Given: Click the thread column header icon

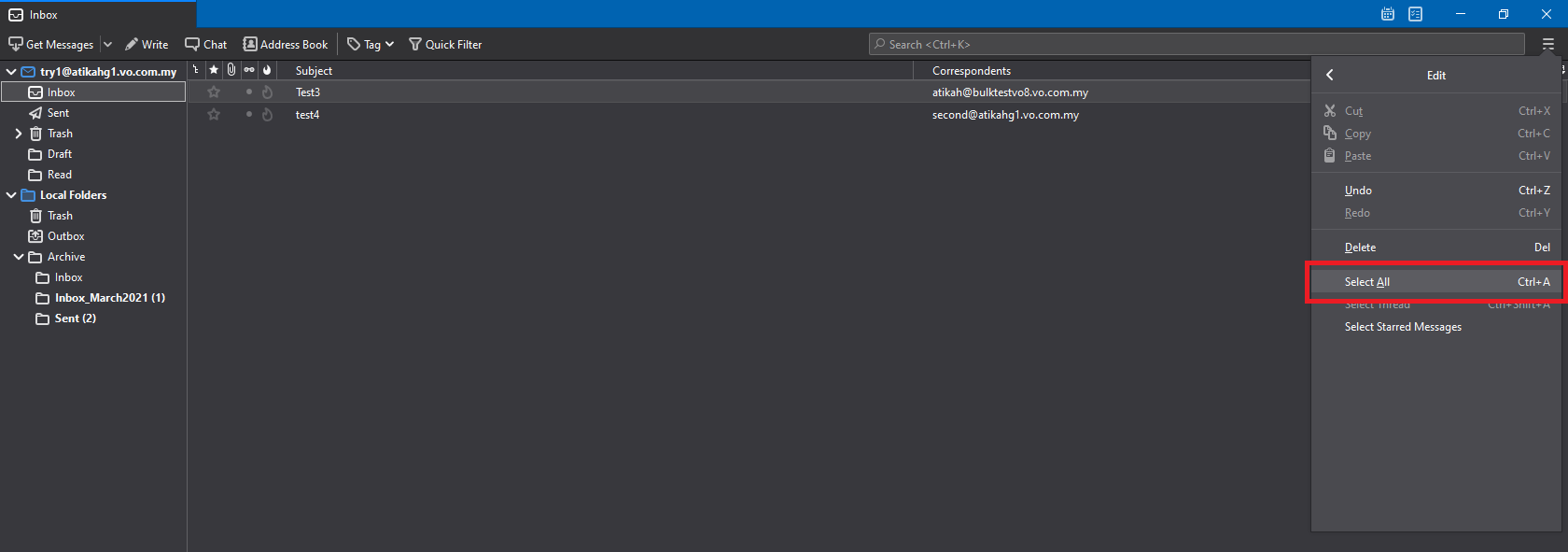Looking at the screenshot, I should tap(196, 70).
